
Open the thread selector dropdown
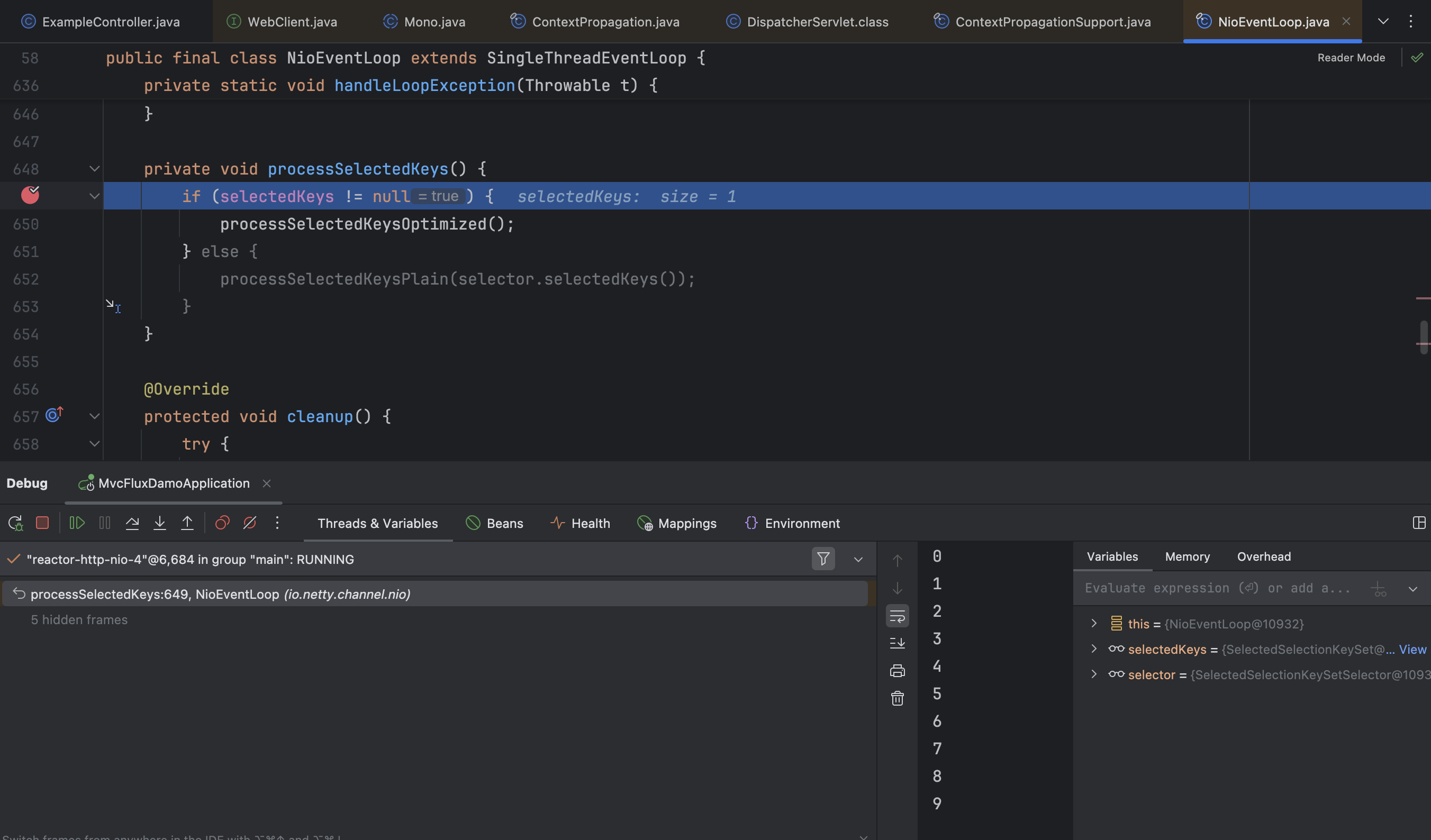pyautogui.click(x=858, y=560)
